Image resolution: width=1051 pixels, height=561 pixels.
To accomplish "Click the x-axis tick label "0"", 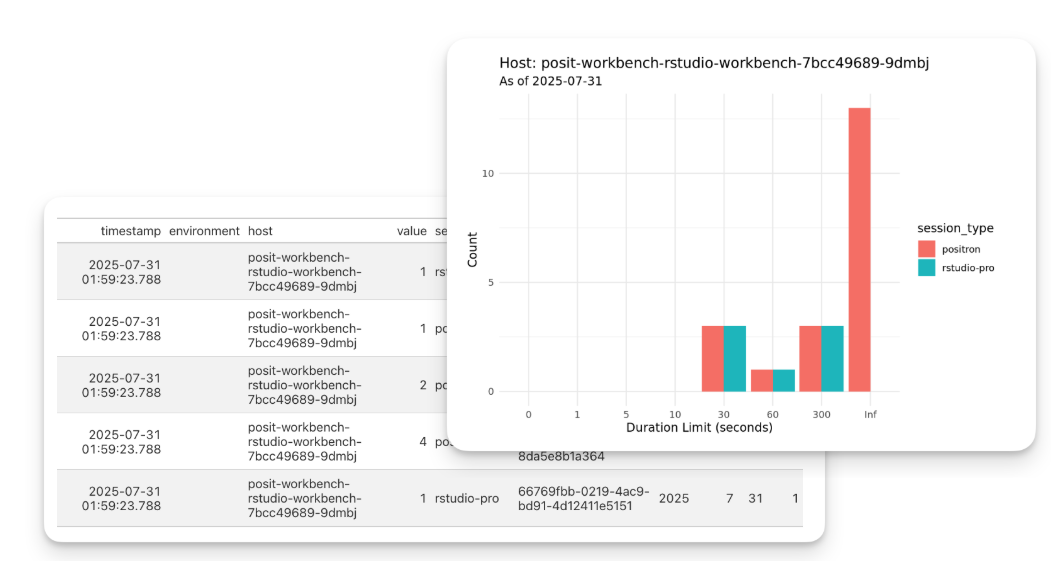I will [528, 414].
